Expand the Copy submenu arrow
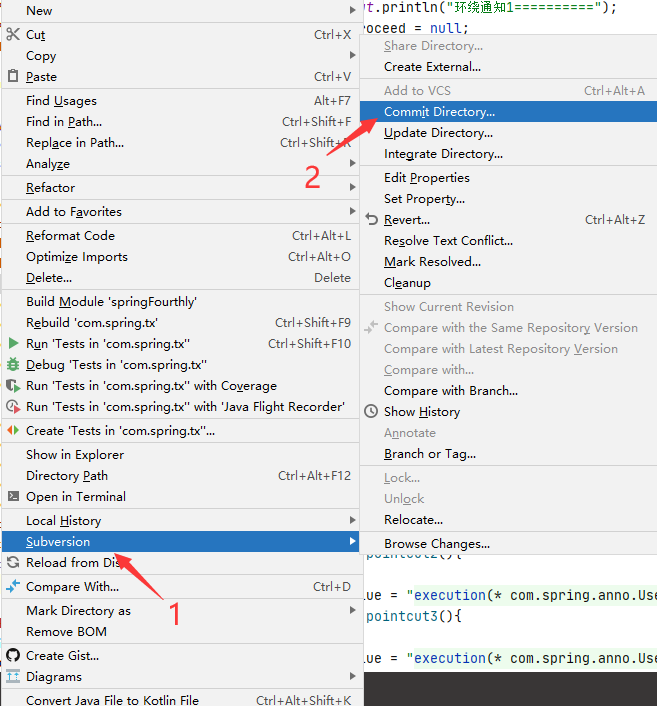Viewport: 657px width, 706px height. point(353,55)
